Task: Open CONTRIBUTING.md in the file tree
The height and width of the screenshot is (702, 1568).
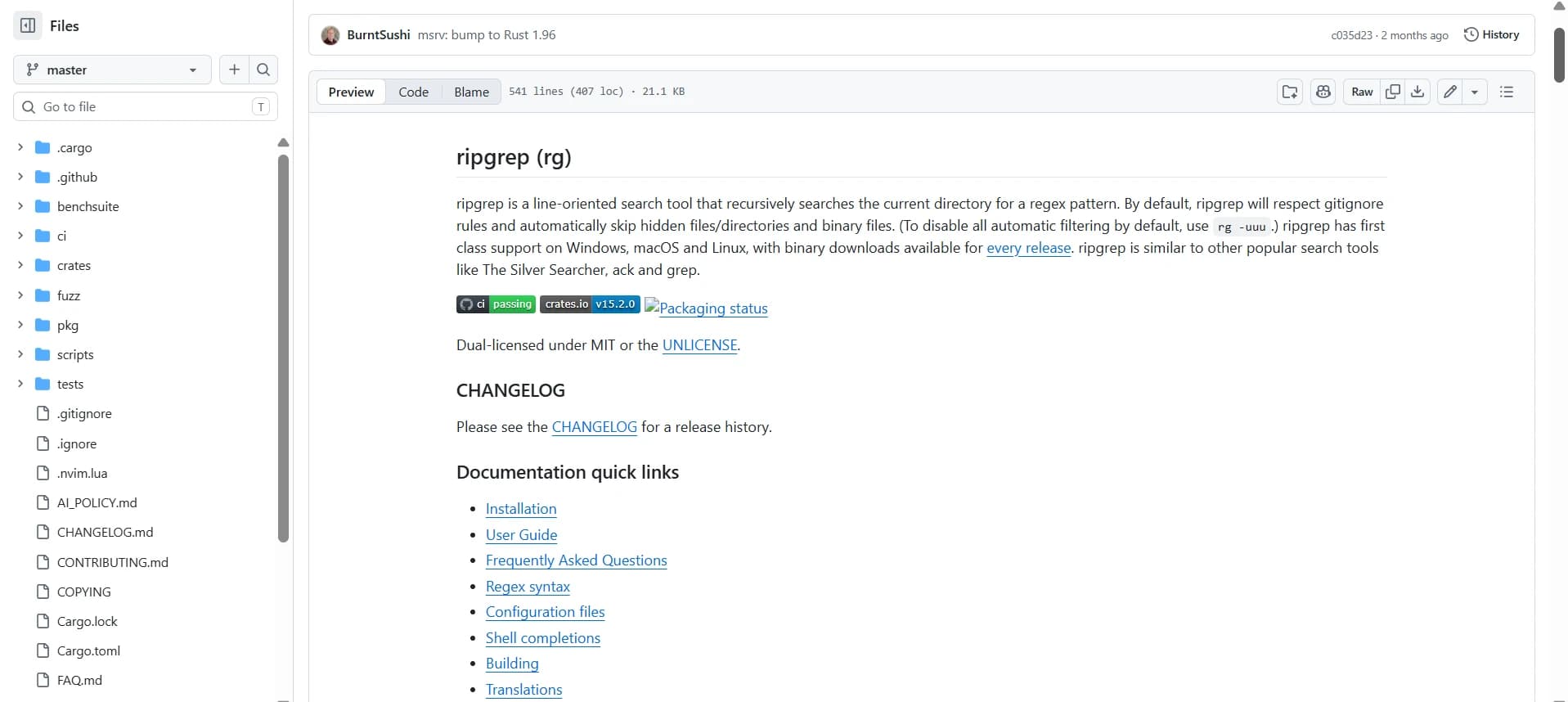Action: click(x=112, y=562)
